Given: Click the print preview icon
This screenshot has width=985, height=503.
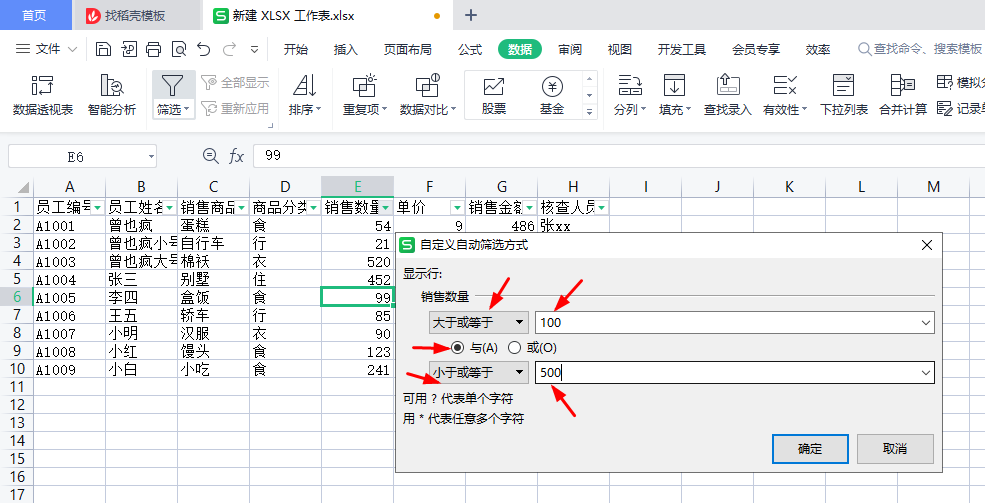Looking at the screenshot, I should [178, 49].
